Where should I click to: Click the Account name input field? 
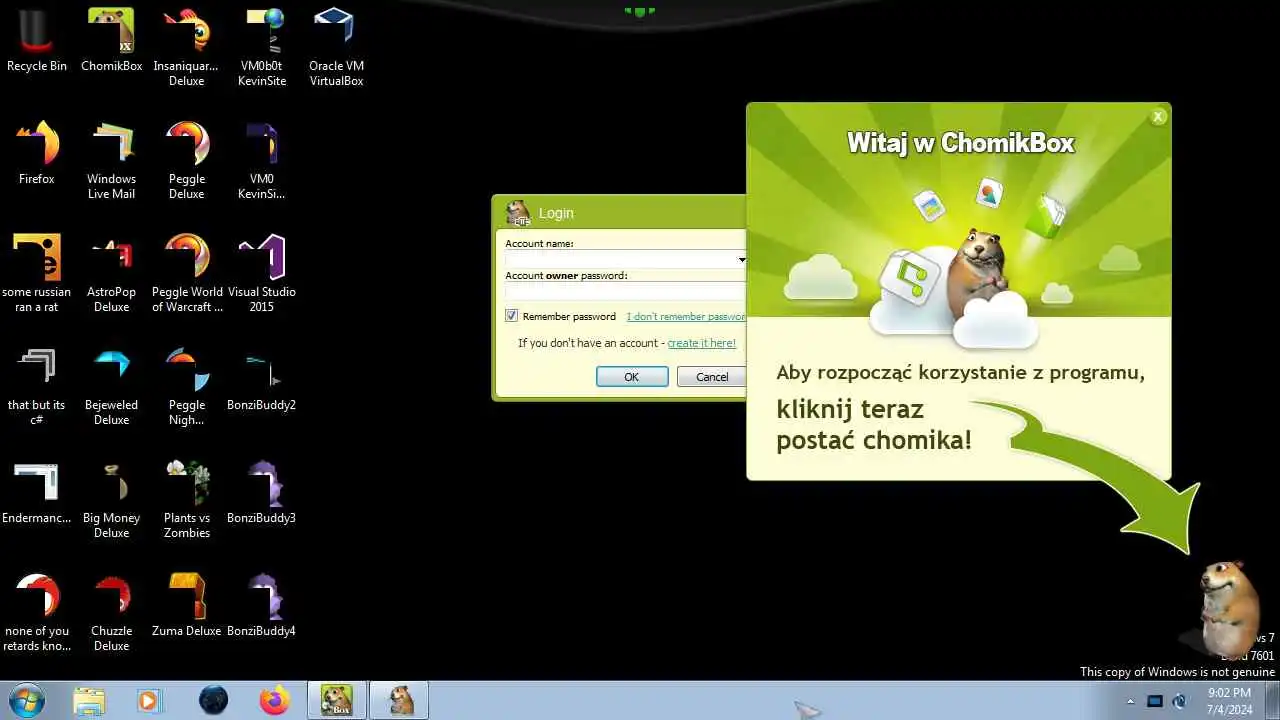620,260
